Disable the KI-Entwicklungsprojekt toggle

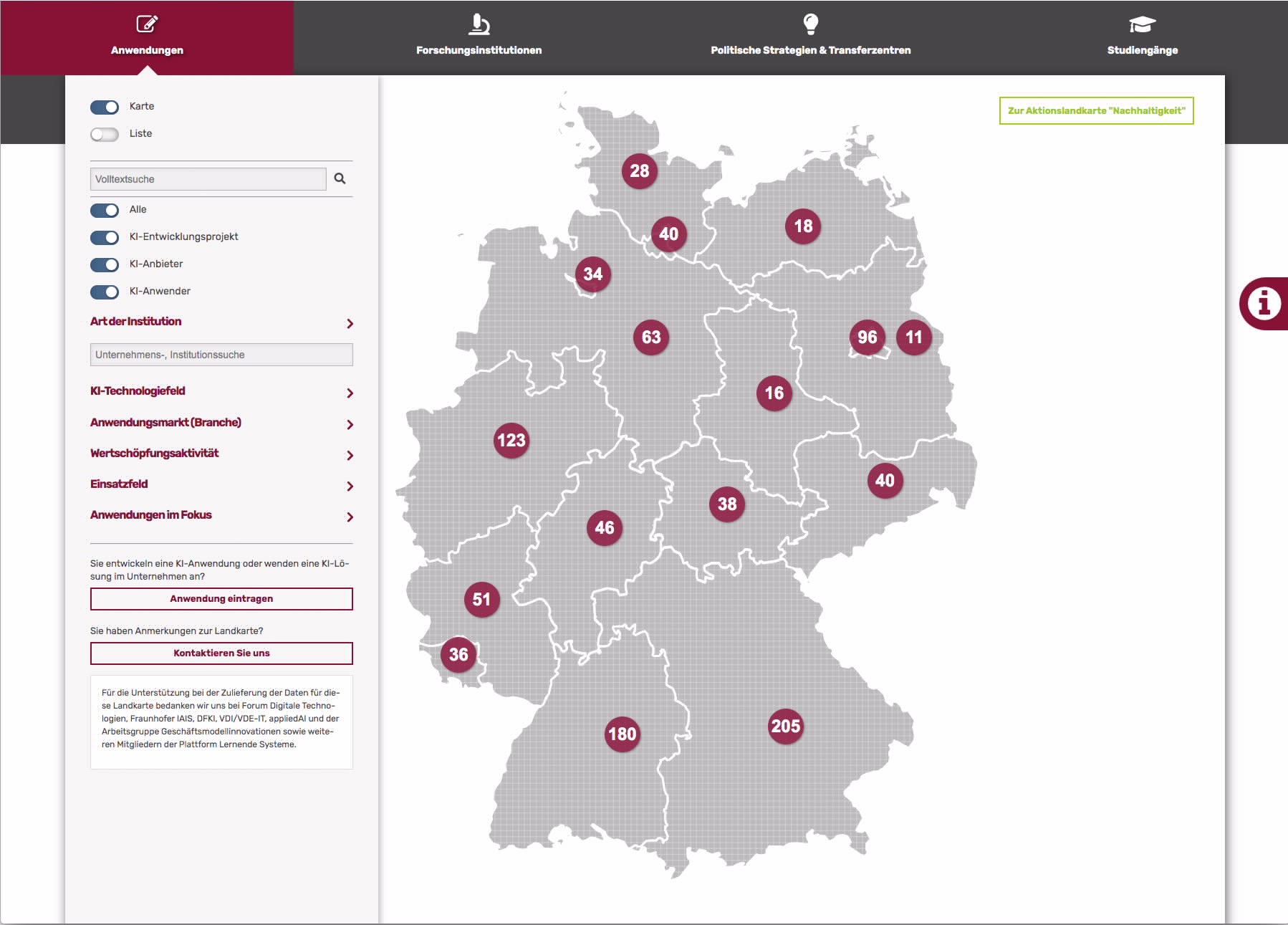[105, 237]
